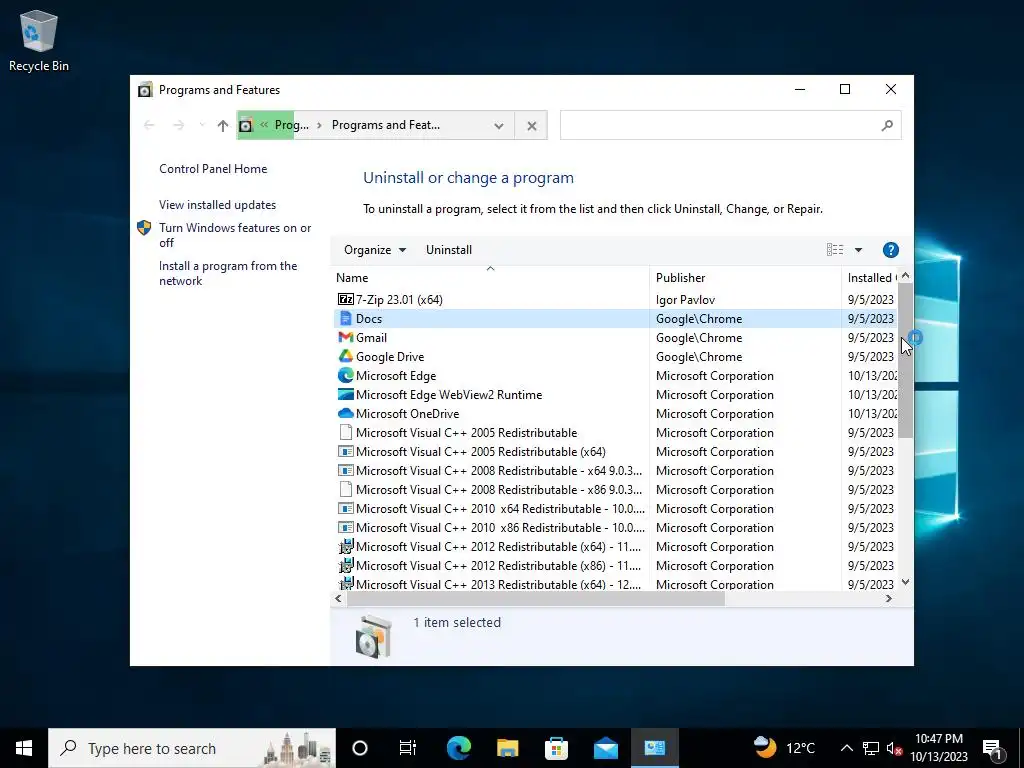The width and height of the screenshot is (1024, 768).
Task: Select the 7-Zip 23.01 (x64) program icon
Action: coord(345,299)
